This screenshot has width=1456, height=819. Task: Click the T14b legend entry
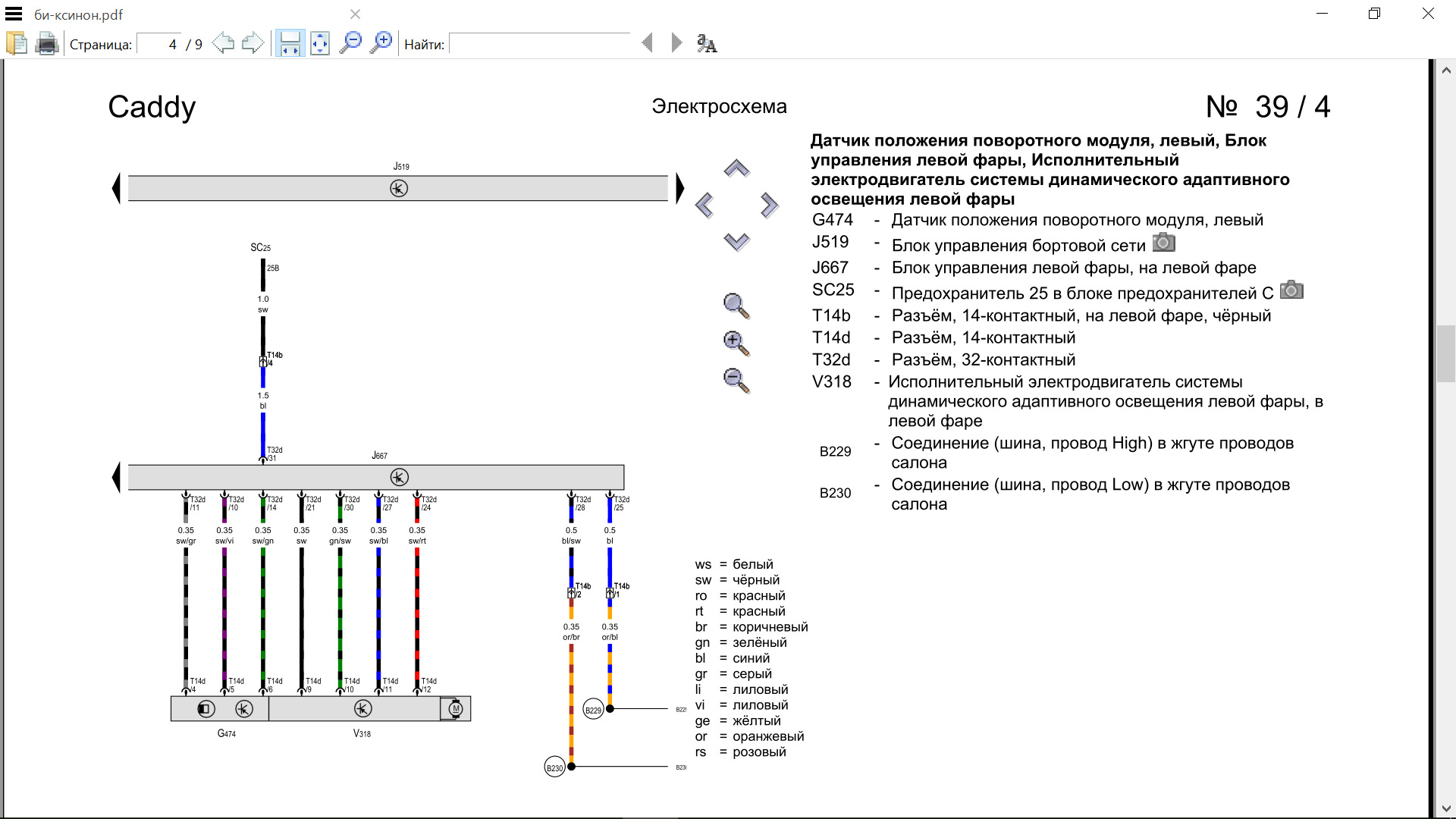[x=1042, y=315]
